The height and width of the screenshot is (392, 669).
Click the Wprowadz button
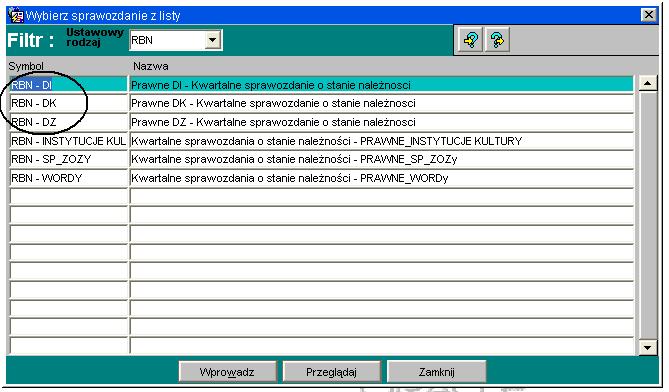click(227, 372)
